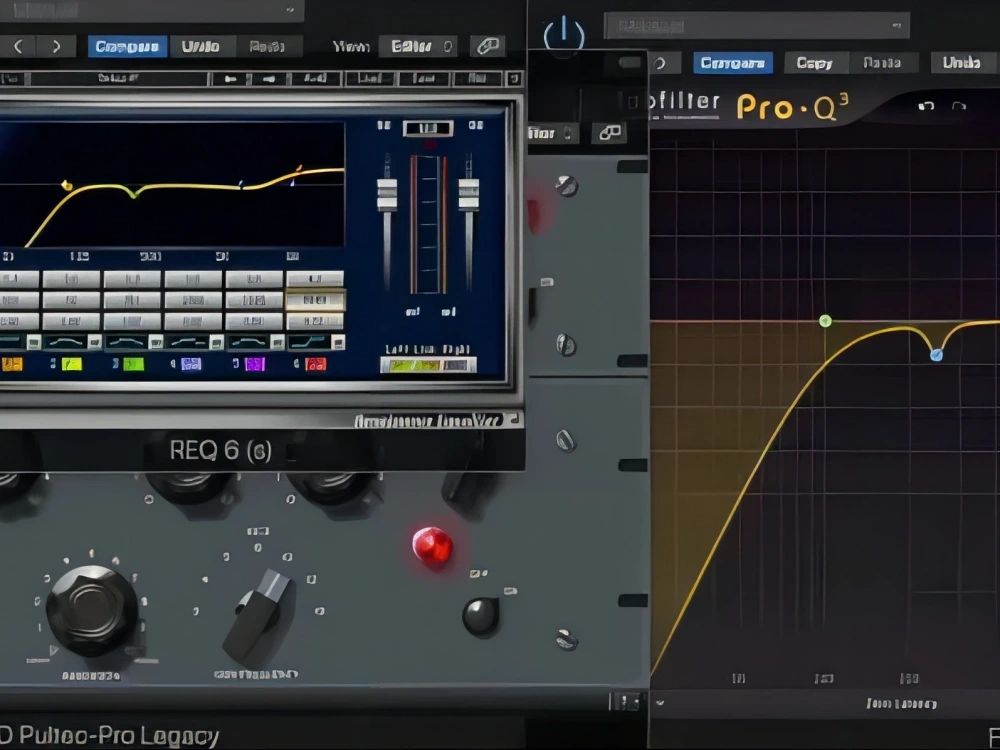
Task: Click Pro-Q 3 undo arrow icon beside logo
Action: click(x=926, y=106)
